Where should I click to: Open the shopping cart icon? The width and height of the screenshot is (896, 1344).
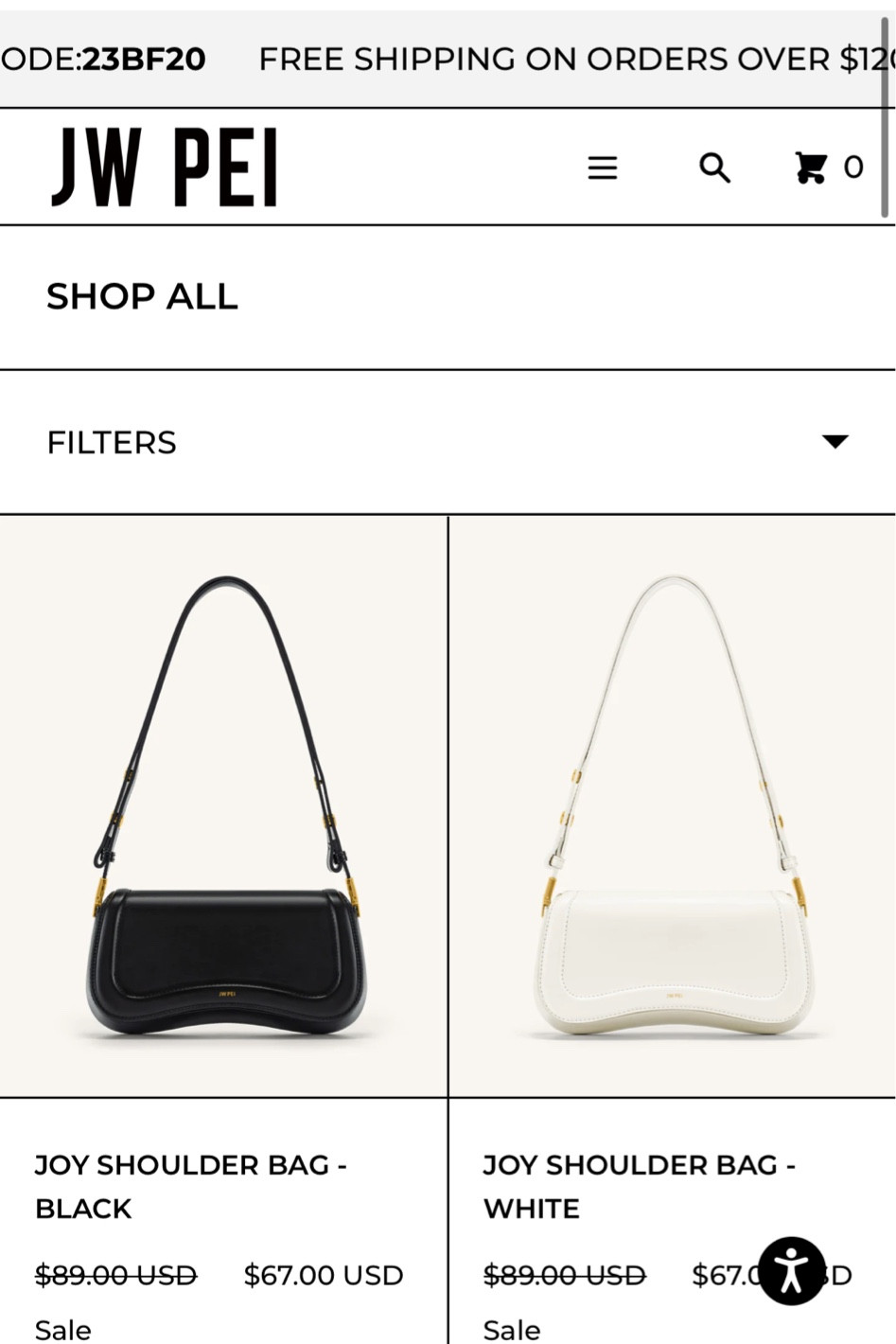(811, 168)
